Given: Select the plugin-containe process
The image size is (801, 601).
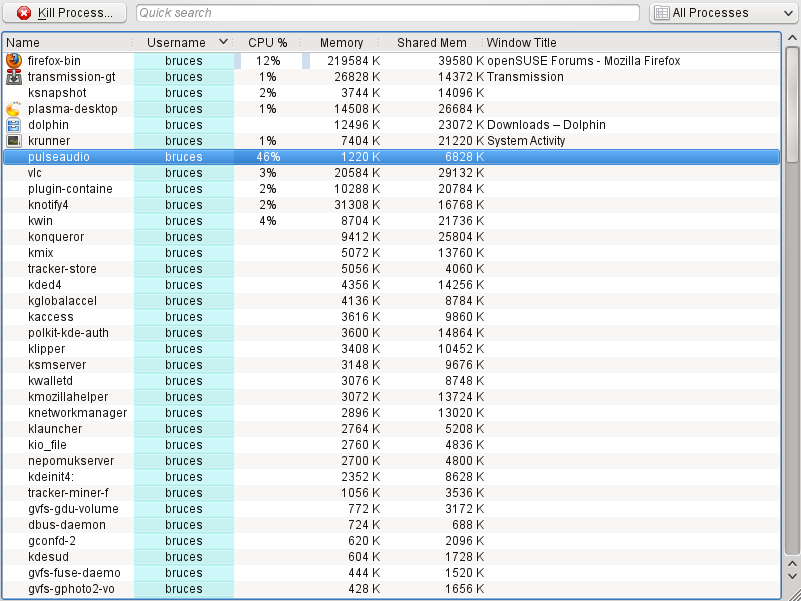Looking at the screenshot, I should click(x=70, y=189).
